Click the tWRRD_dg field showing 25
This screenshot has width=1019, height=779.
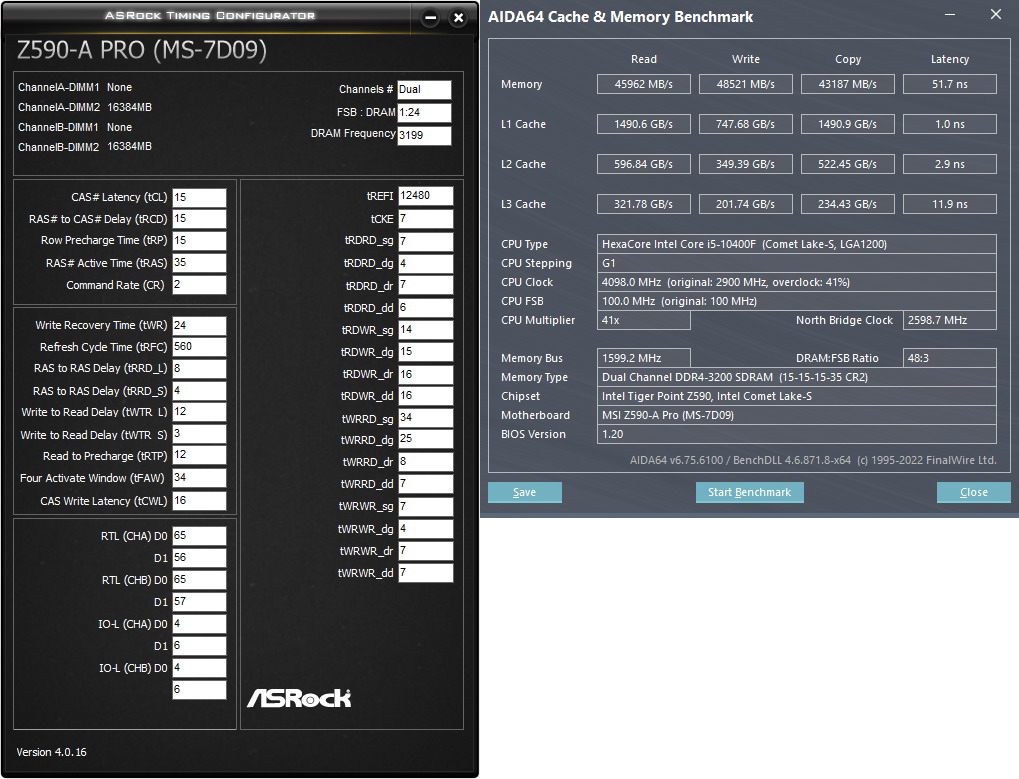[x=426, y=439]
